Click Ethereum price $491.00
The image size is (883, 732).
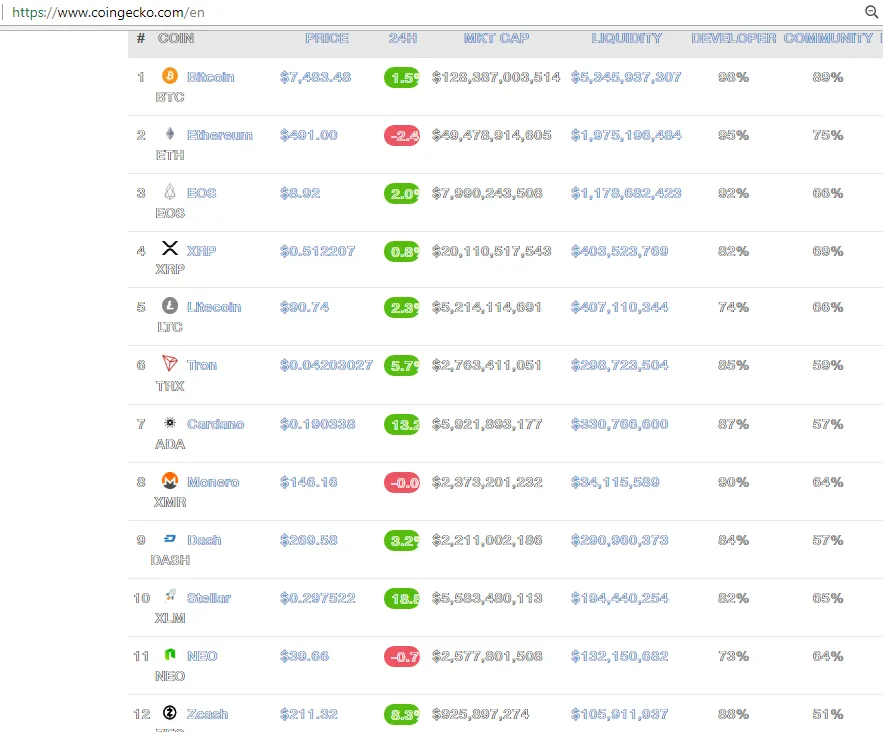(309, 135)
